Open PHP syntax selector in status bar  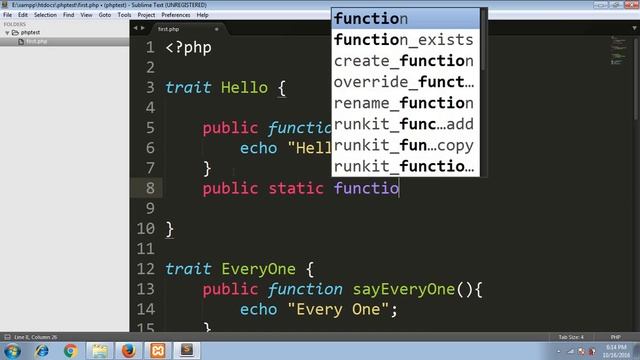coord(616,337)
